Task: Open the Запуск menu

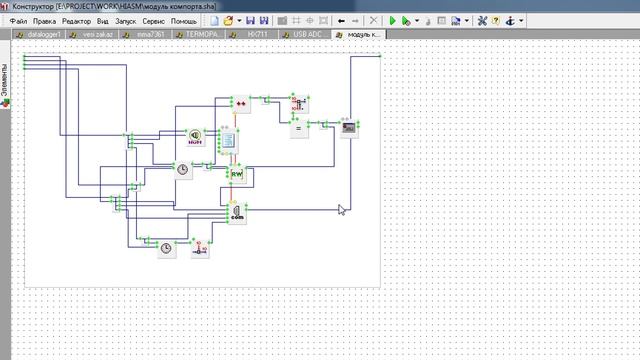Action: tap(125, 21)
